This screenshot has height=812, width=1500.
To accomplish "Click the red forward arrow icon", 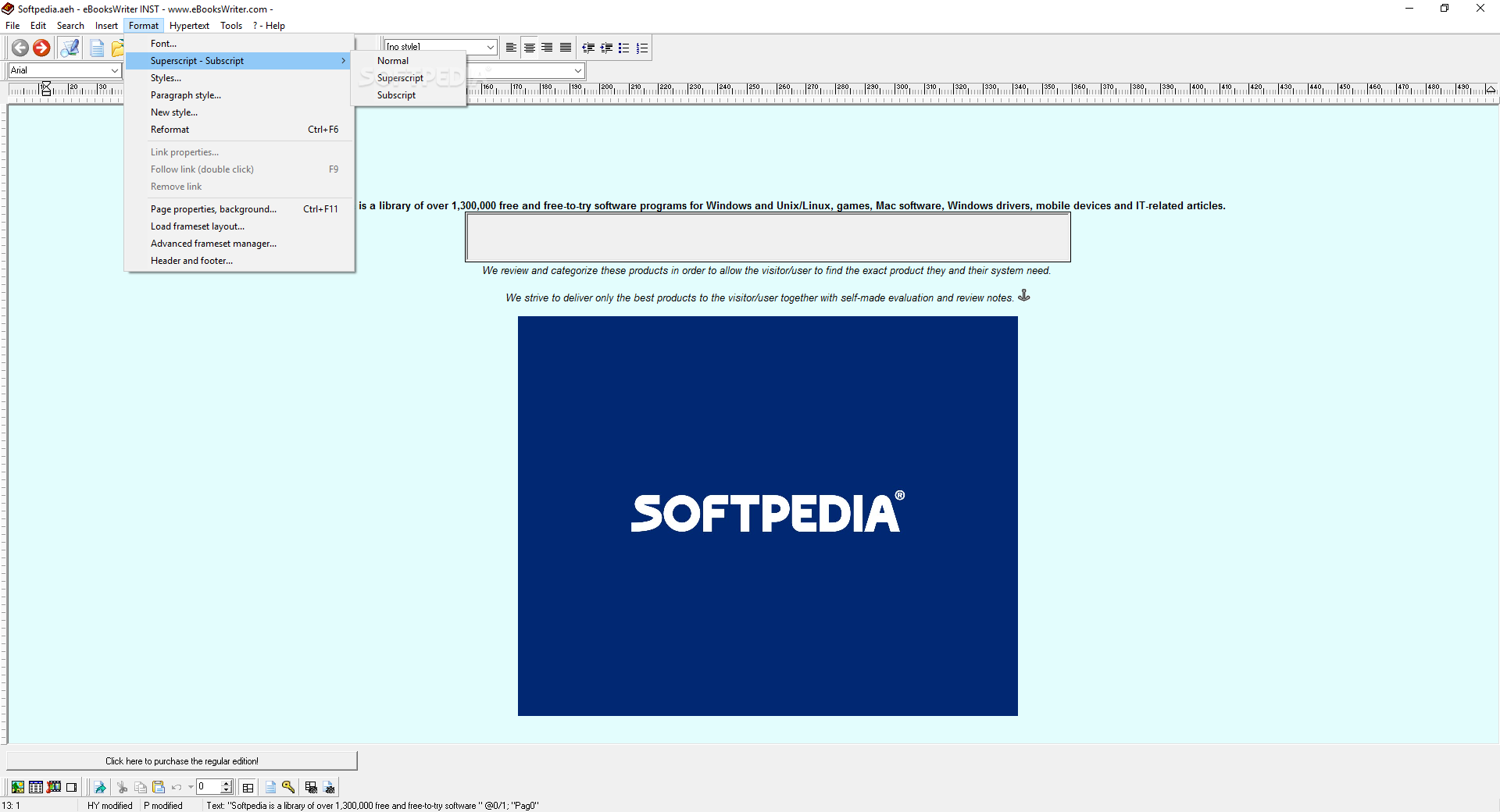I will [41, 48].
